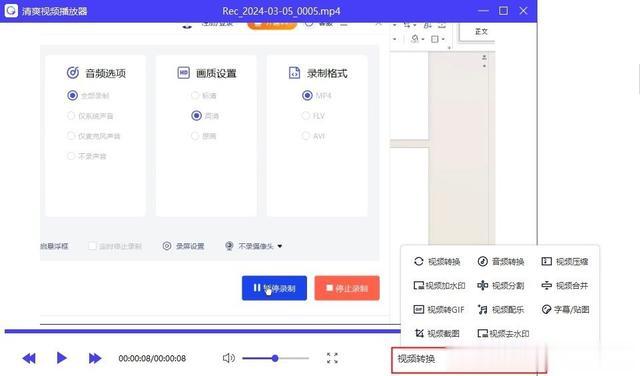Click the webcam icon beside 不录摄像头
The image size is (640, 376).
pos(229,246)
